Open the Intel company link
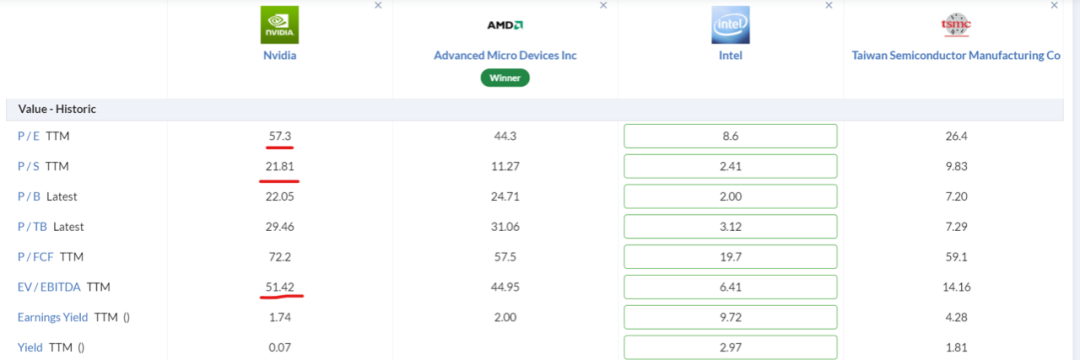The image size is (1080, 360). point(730,56)
